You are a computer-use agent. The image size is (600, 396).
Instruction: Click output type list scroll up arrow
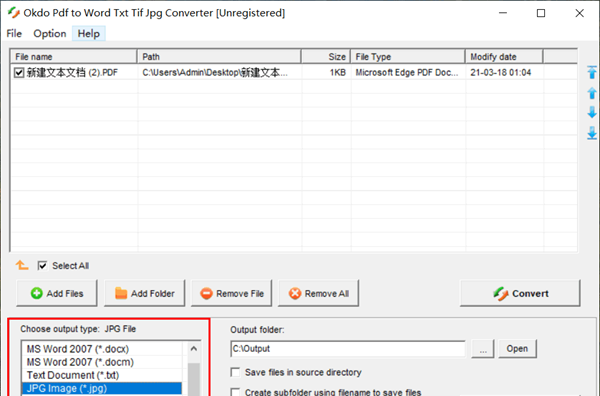pyautogui.click(x=194, y=349)
